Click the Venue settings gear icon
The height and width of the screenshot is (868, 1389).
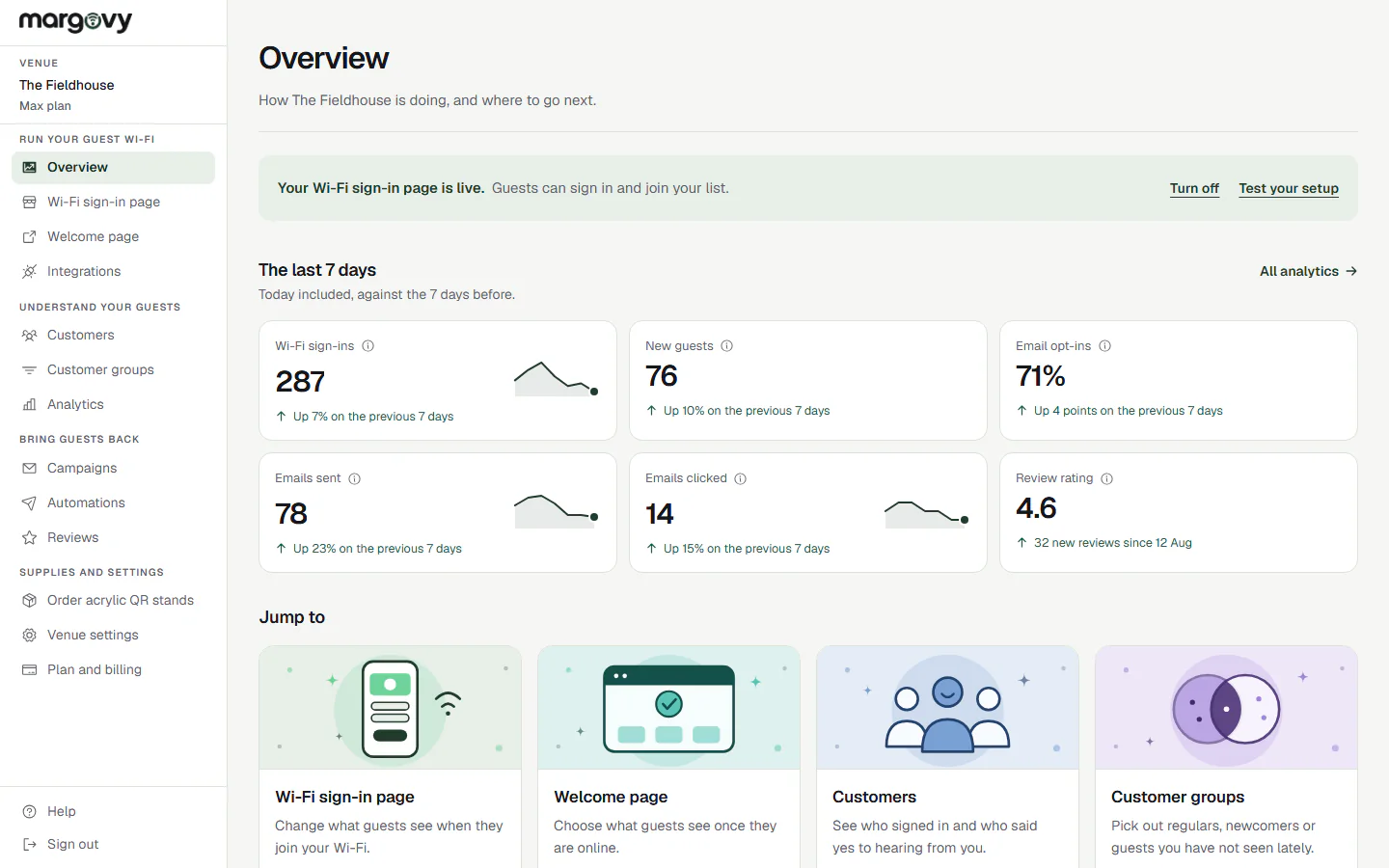tap(30, 635)
